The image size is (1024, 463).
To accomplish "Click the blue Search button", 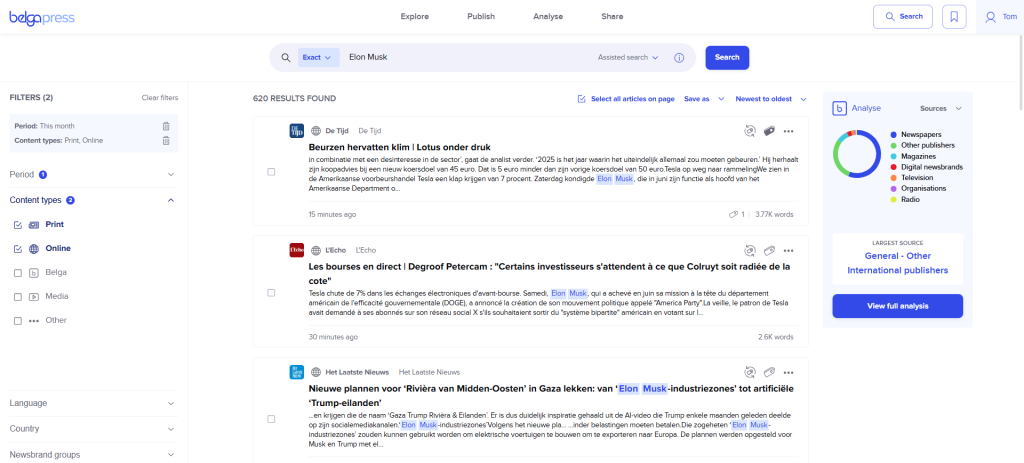I will tap(727, 57).
